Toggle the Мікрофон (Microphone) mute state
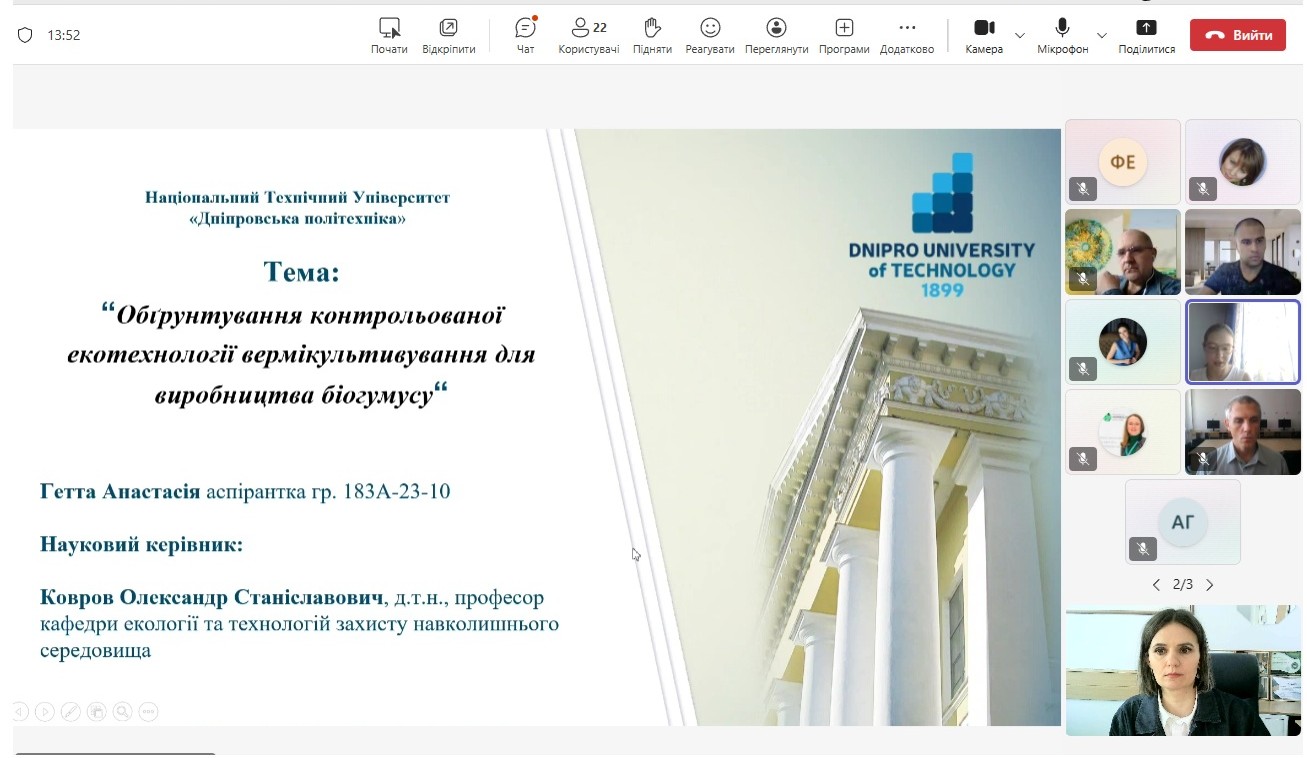The width and height of the screenshot is (1307, 758). tap(1062, 35)
